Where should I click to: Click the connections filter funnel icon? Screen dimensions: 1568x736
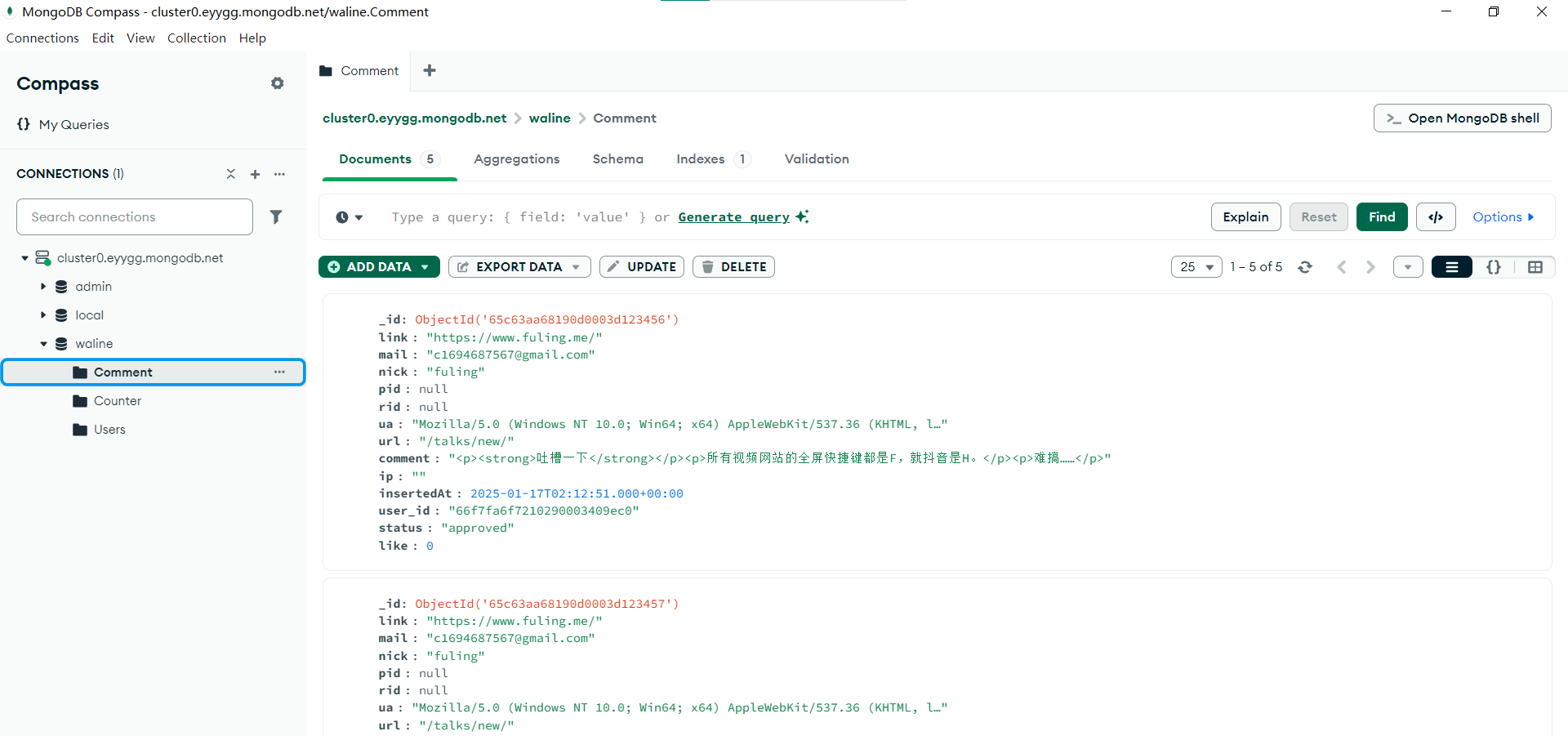pos(276,216)
